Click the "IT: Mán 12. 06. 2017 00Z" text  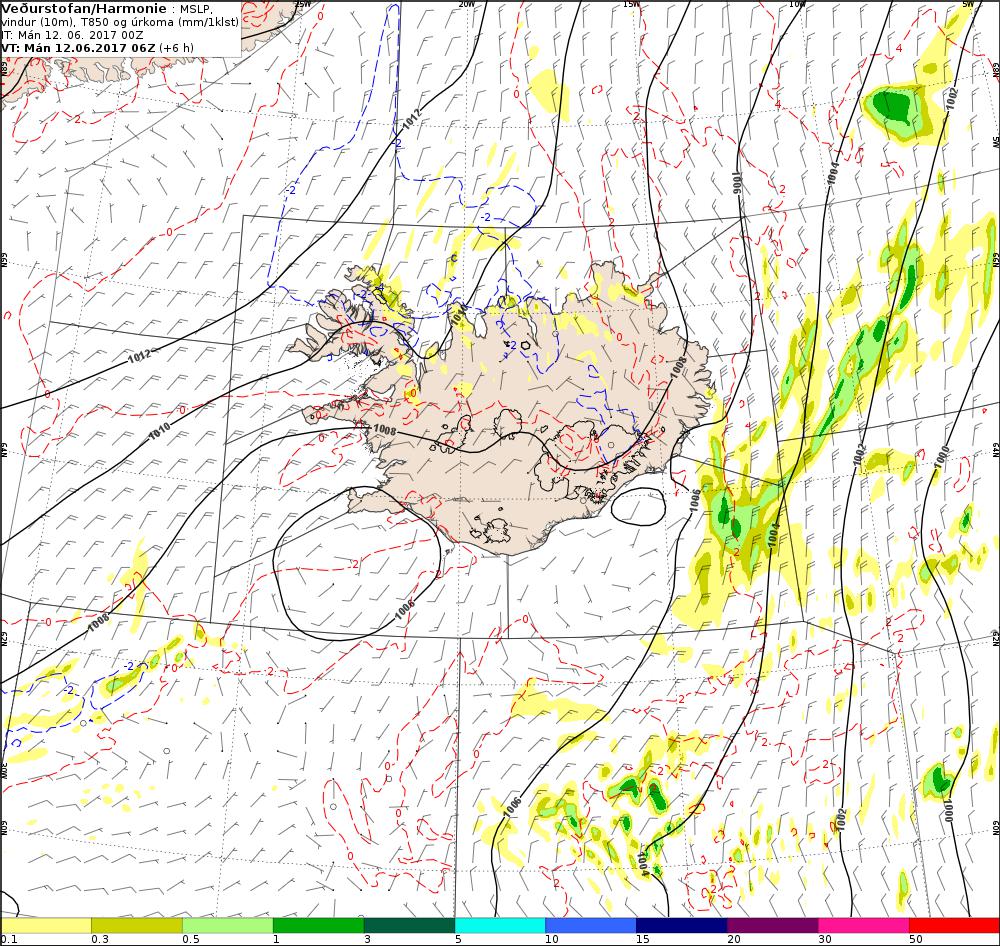[x=73, y=35]
